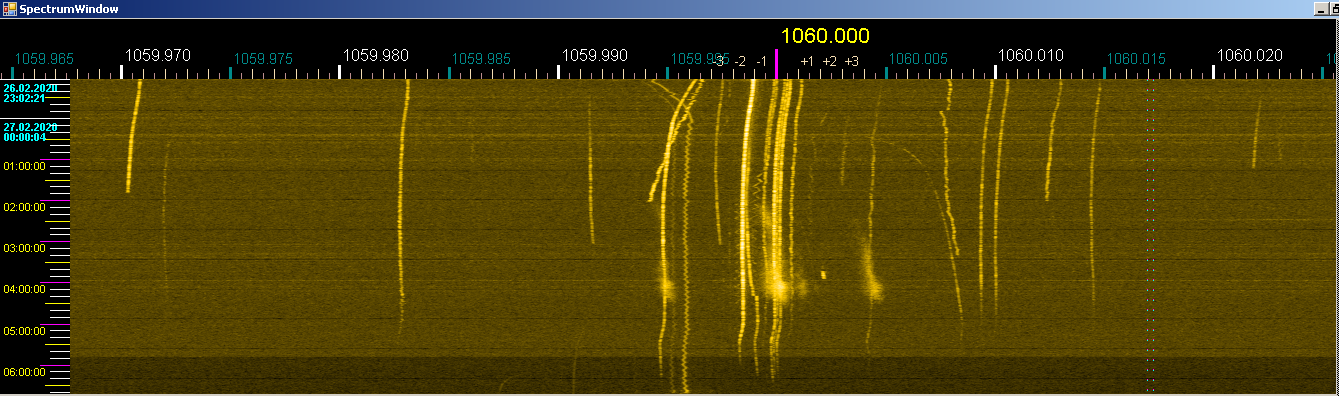The image size is (1339, 396).
Task: Click the -1 offset tick label
Action: click(761, 61)
